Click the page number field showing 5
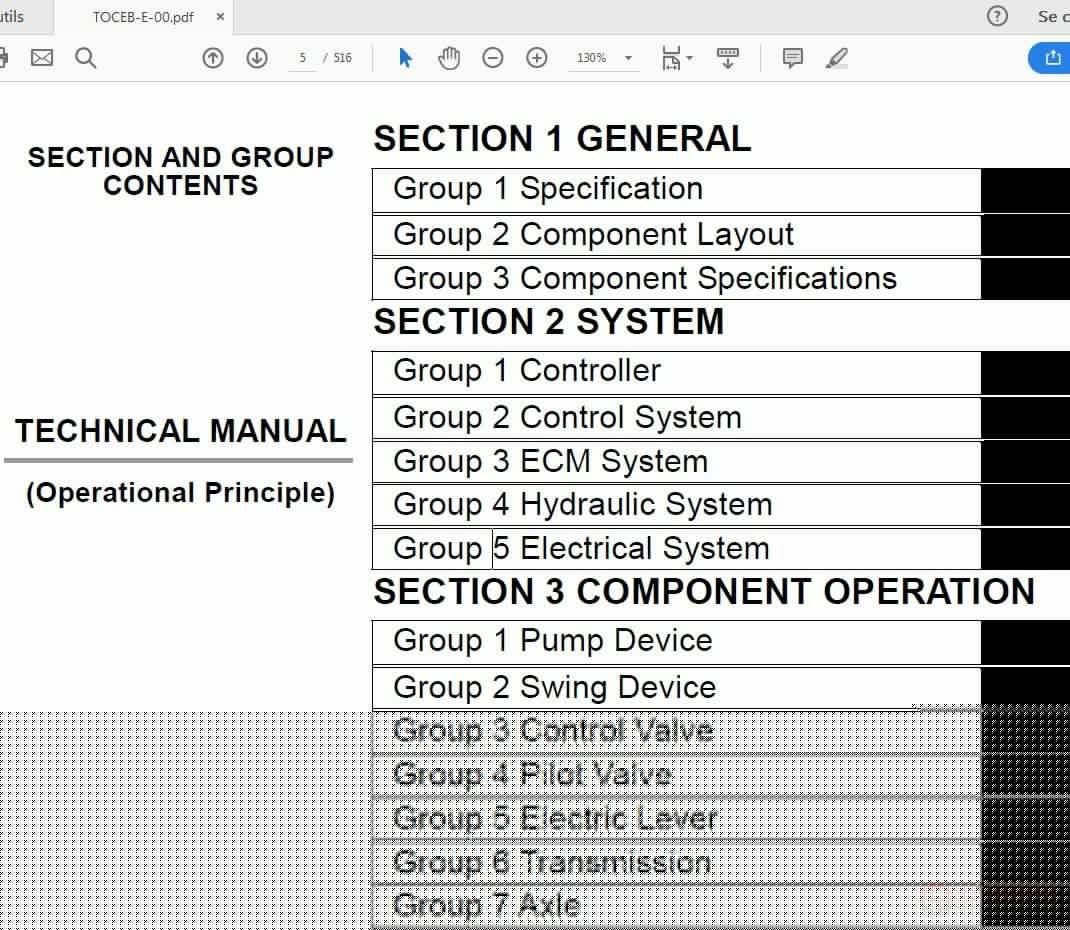The height and width of the screenshot is (930, 1070). pos(302,58)
